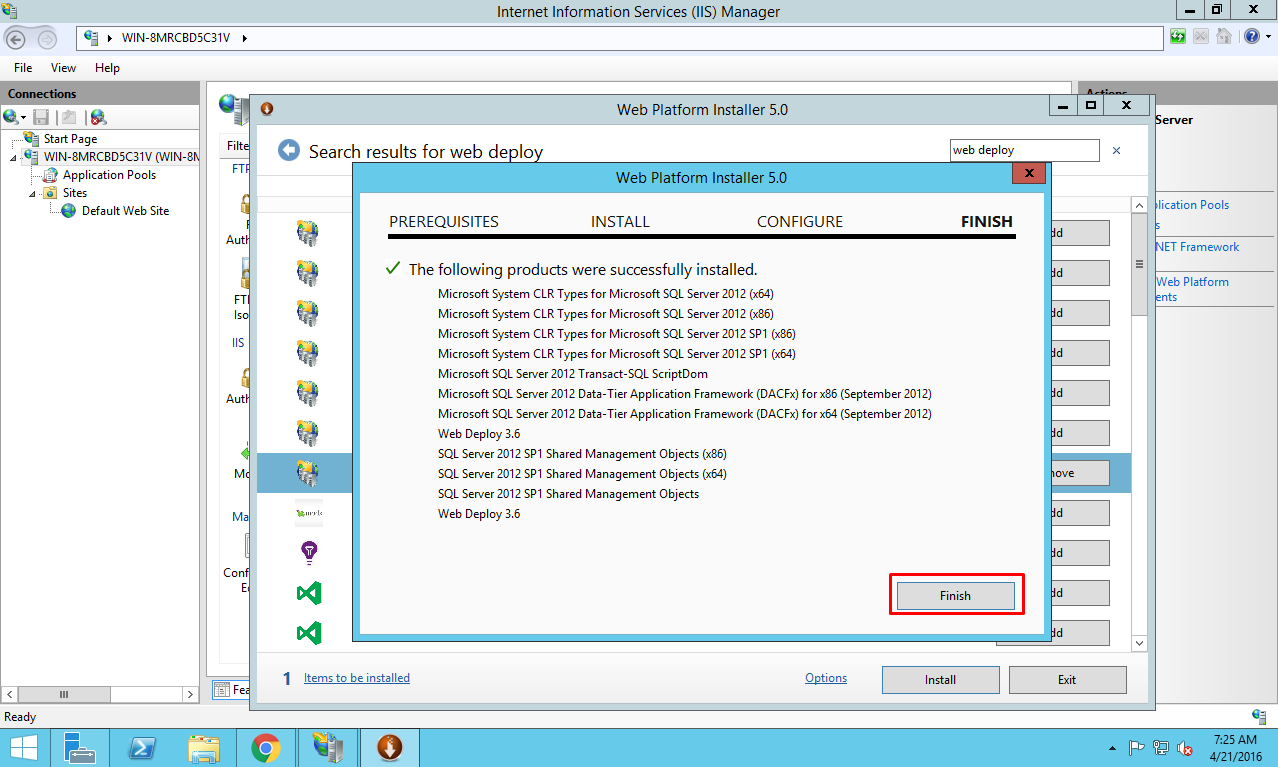Click the scroll-down arrow of the results list
Image resolution: width=1278 pixels, height=767 pixels.
pyautogui.click(x=1139, y=643)
